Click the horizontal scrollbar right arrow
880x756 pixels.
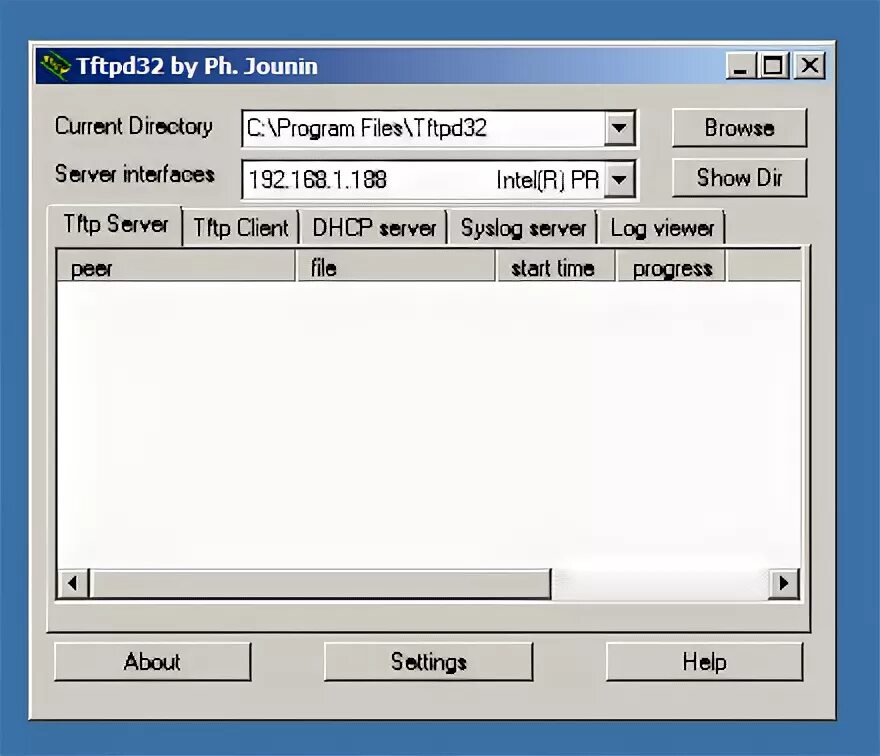tap(783, 584)
